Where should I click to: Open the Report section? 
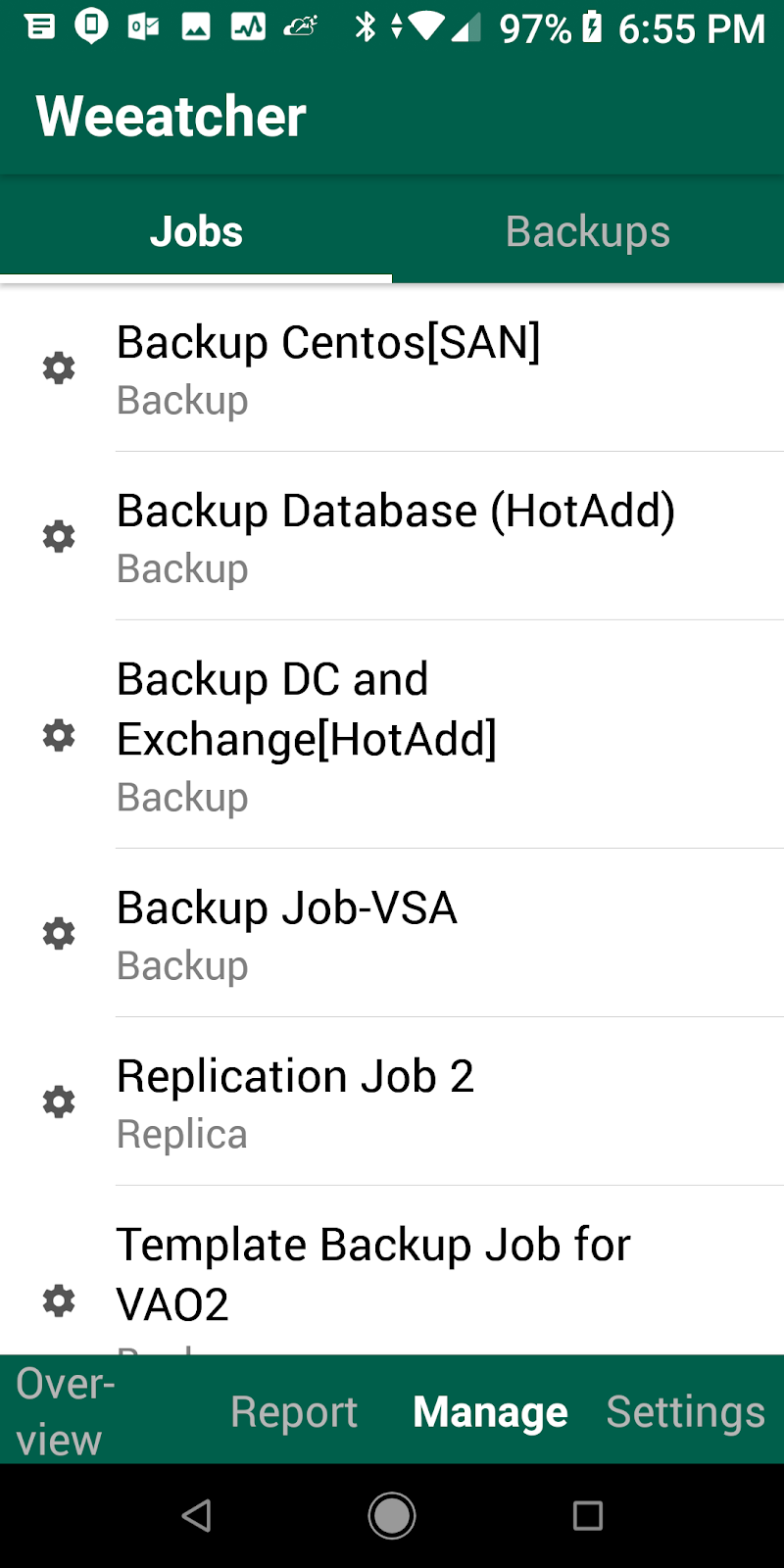(x=294, y=1412)
